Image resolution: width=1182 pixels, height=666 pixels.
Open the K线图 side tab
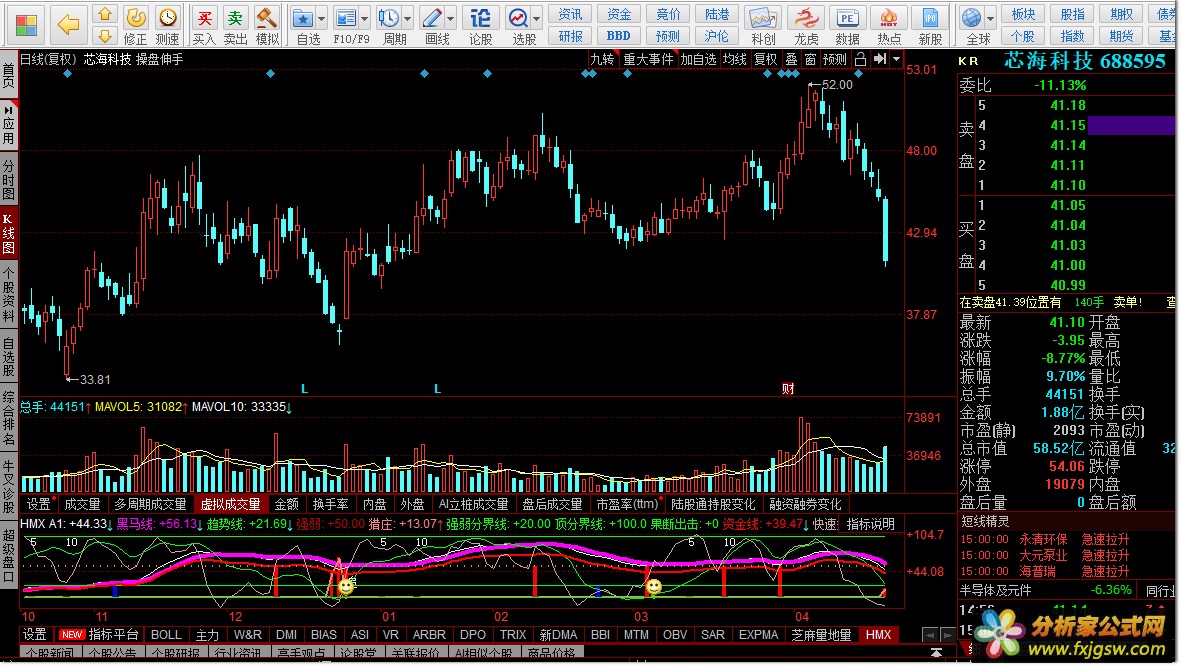(8, 234)
